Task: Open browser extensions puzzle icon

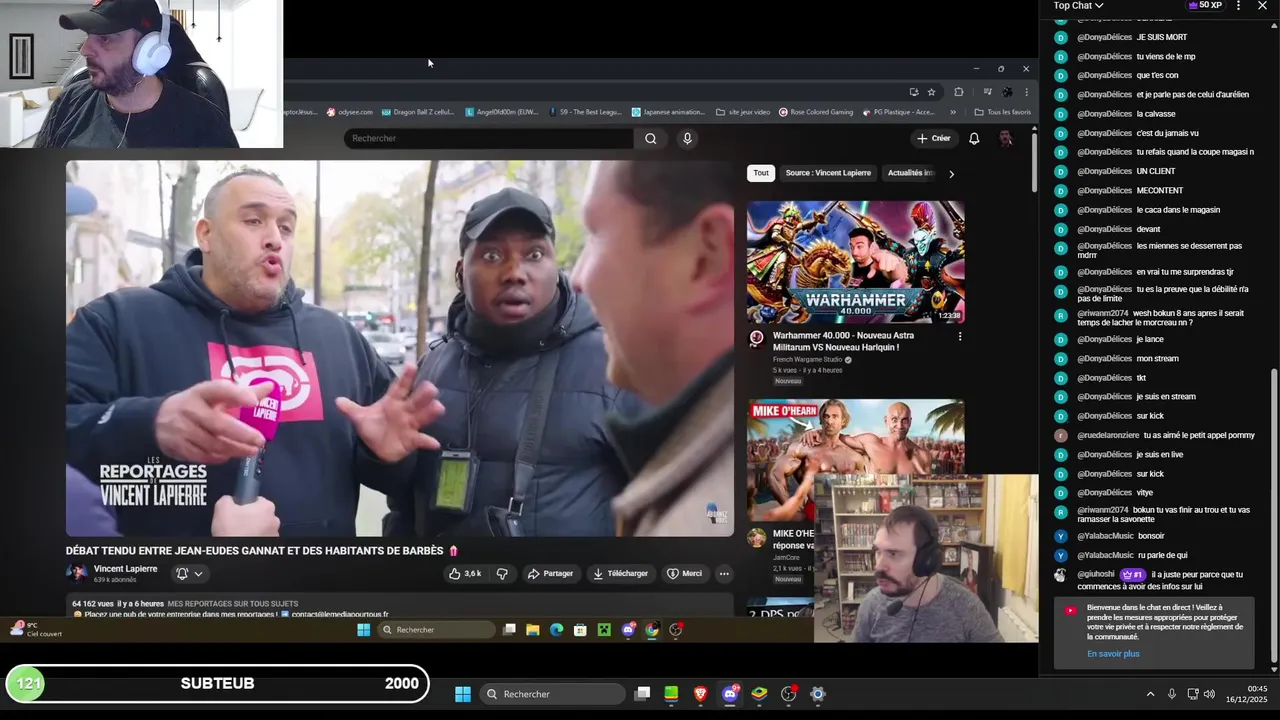Action: click(x=959, y=92)
